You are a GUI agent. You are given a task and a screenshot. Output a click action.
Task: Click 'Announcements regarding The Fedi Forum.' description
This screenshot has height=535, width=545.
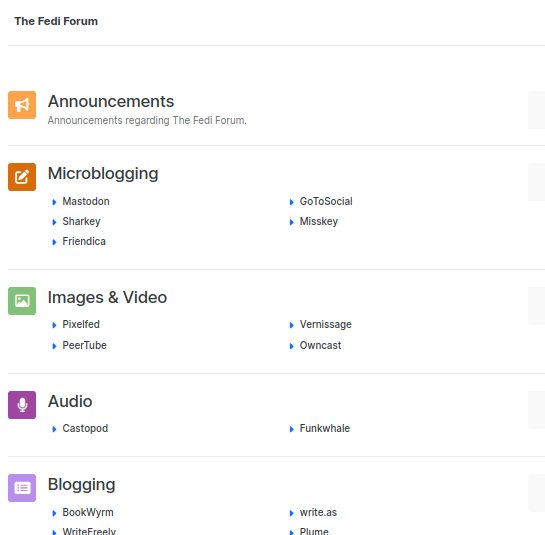pos(147,120)
